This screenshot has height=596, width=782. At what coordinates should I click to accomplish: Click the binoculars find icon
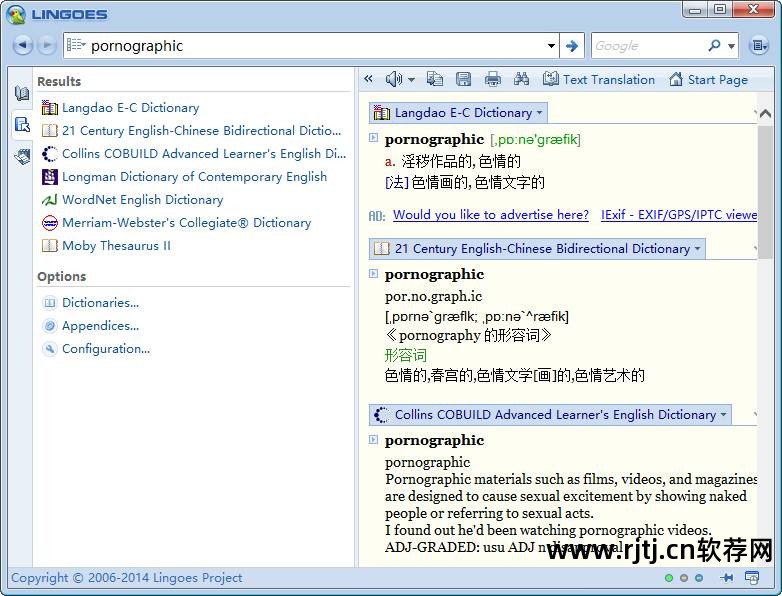(521, 79)
